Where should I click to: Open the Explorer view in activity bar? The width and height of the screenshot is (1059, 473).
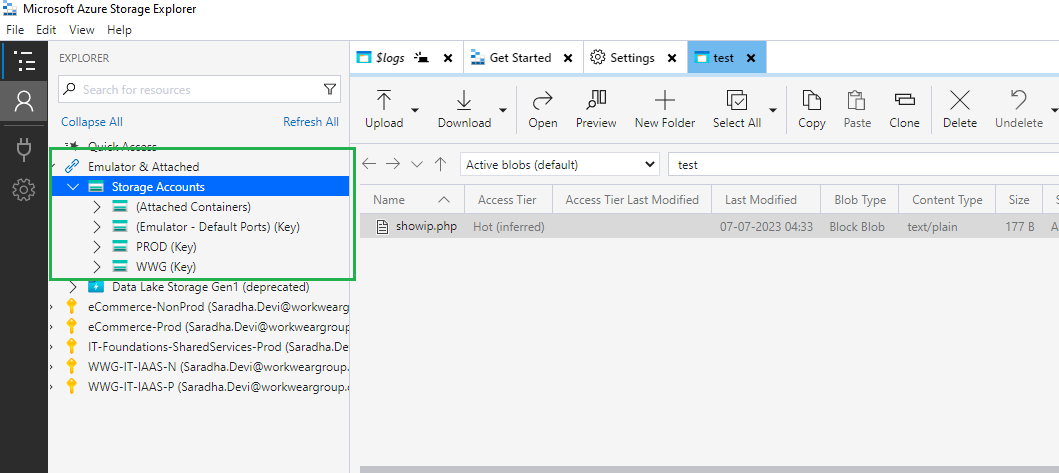pyautogui.click(x=24, y=61)
